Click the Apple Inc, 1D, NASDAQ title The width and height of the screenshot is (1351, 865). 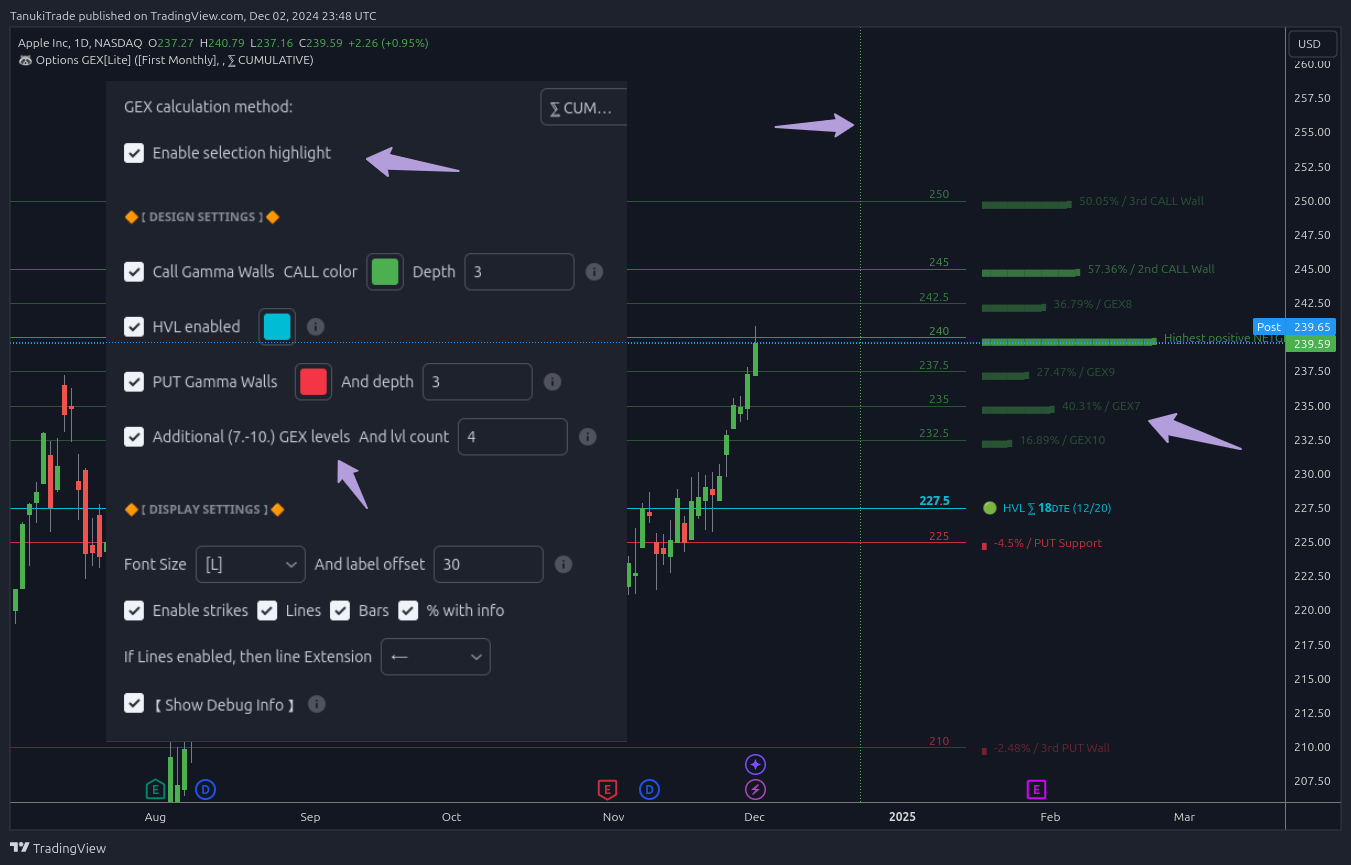coord(80,43)
